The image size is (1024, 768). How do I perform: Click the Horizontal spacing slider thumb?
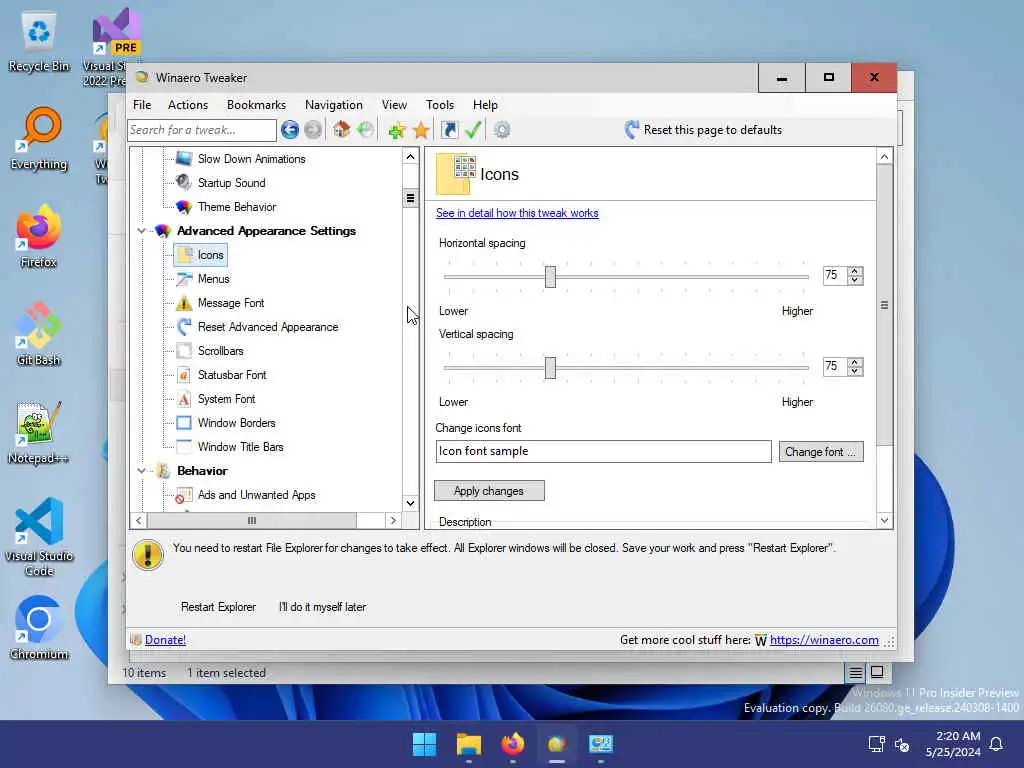click(551, 277)
